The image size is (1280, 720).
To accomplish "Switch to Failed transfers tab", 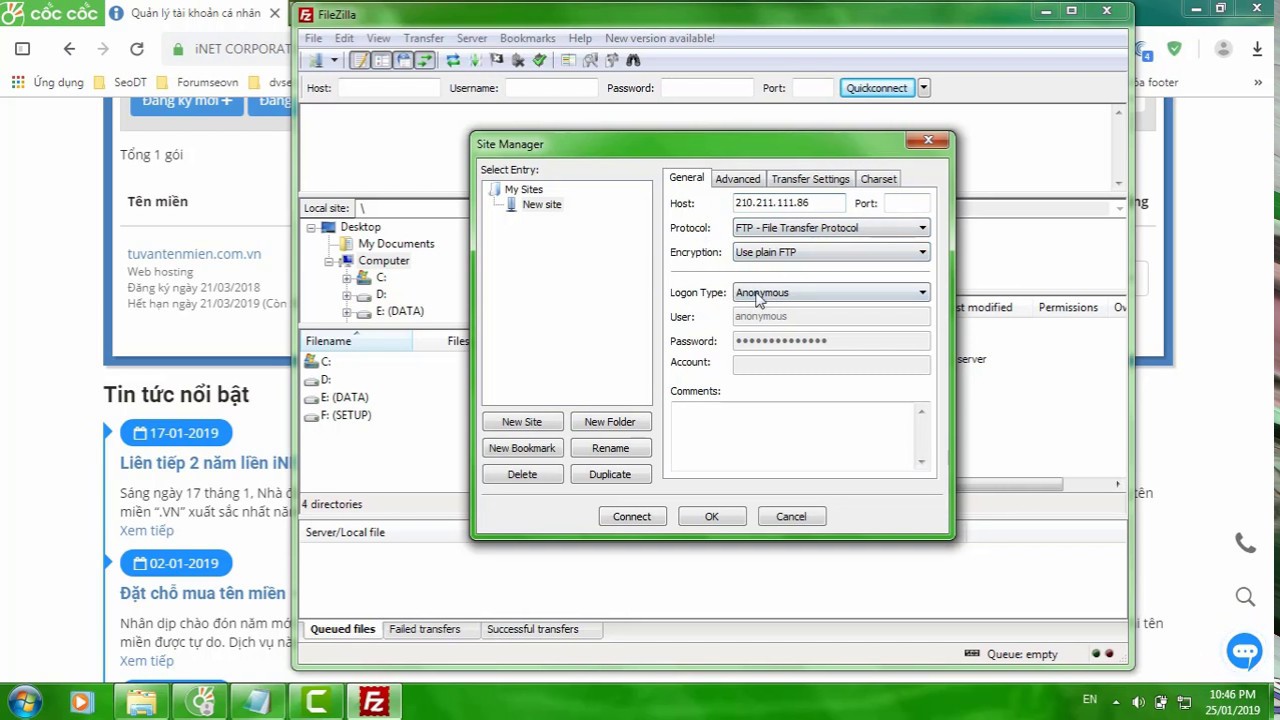I will (424, 629).
